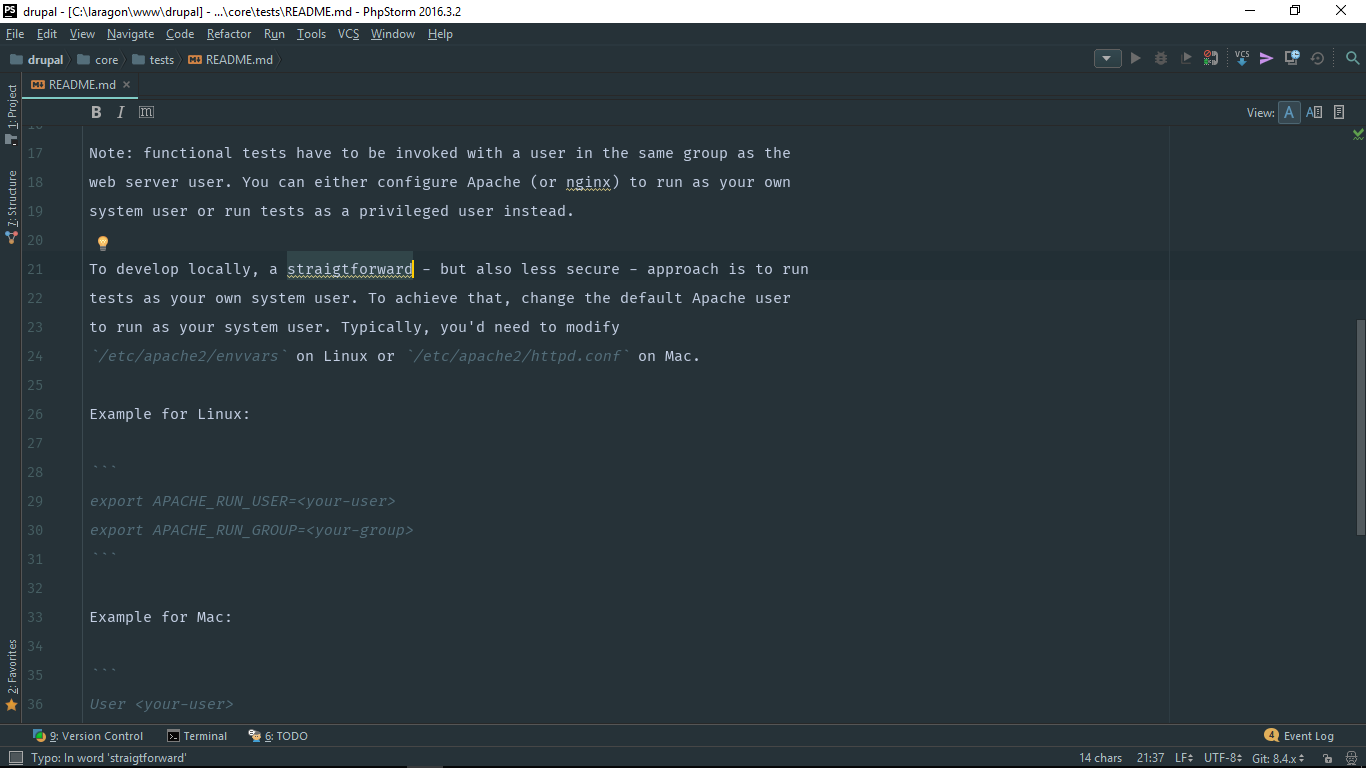The width and height of the screenshot is (1366, 768).
Task: Click the '/etc/apache2/envvars' code text
Action: coord(189,356)
